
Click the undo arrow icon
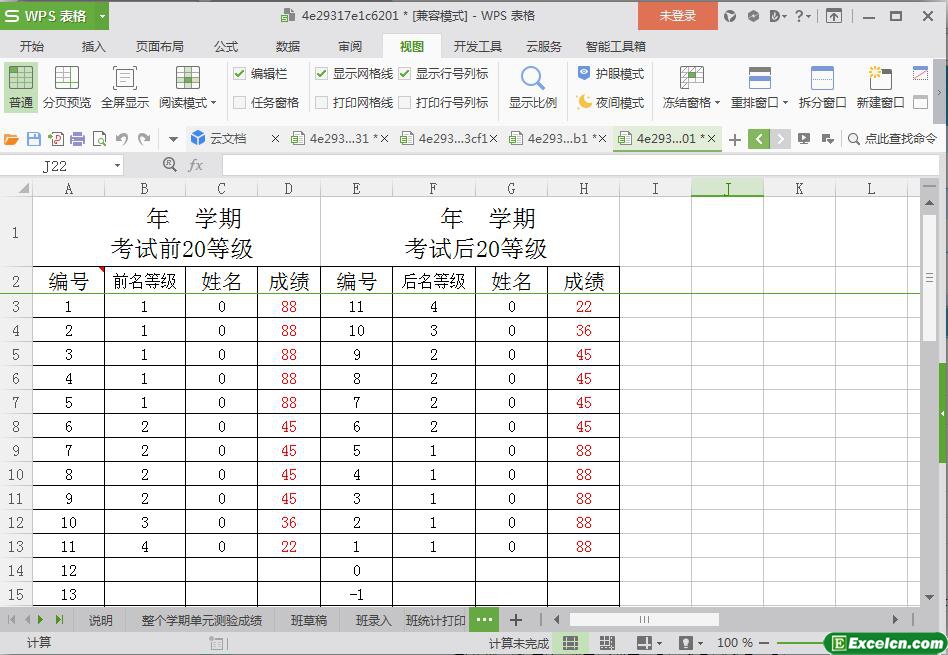121,139
